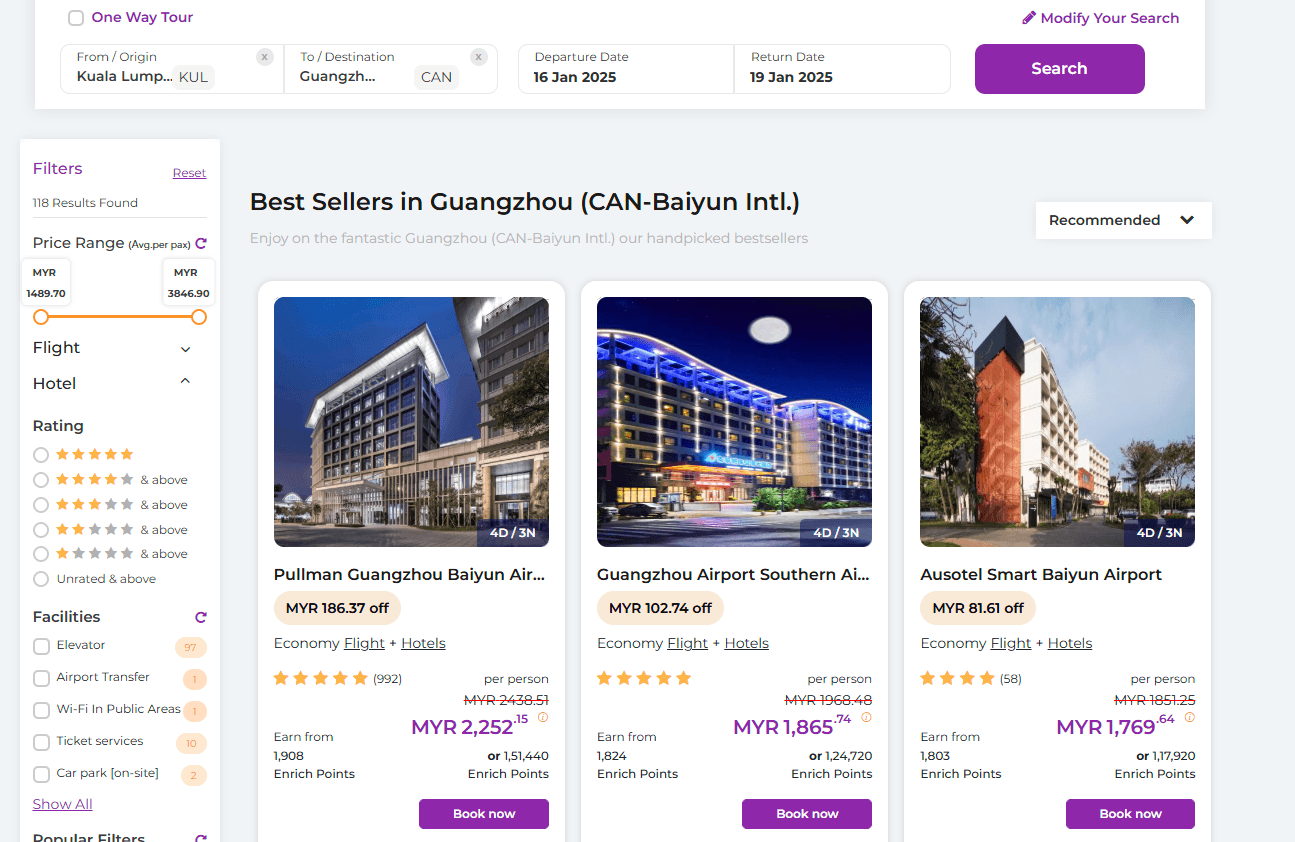Screen dimensions: 1295x842
Task: Open the Recommended sort dropdown
Action: coord(1123,220)
